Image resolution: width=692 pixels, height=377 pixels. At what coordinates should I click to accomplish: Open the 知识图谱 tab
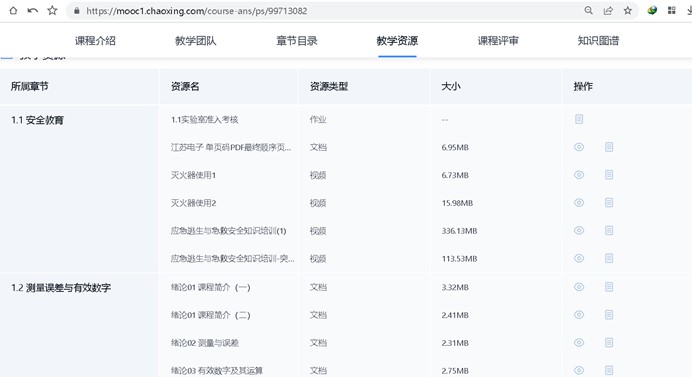598,41
